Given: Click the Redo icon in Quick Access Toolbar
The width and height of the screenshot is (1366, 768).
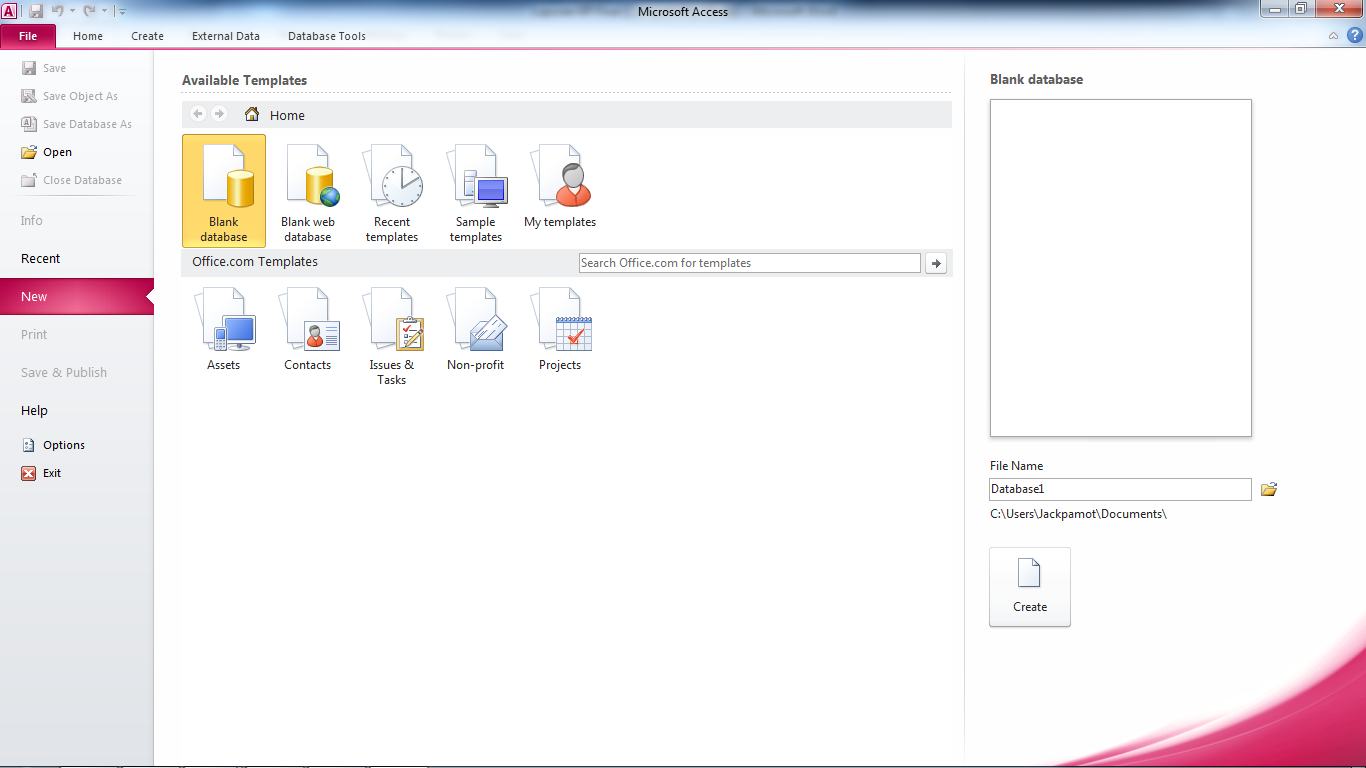Looking at the screenshot, I should tap(90, 11).
